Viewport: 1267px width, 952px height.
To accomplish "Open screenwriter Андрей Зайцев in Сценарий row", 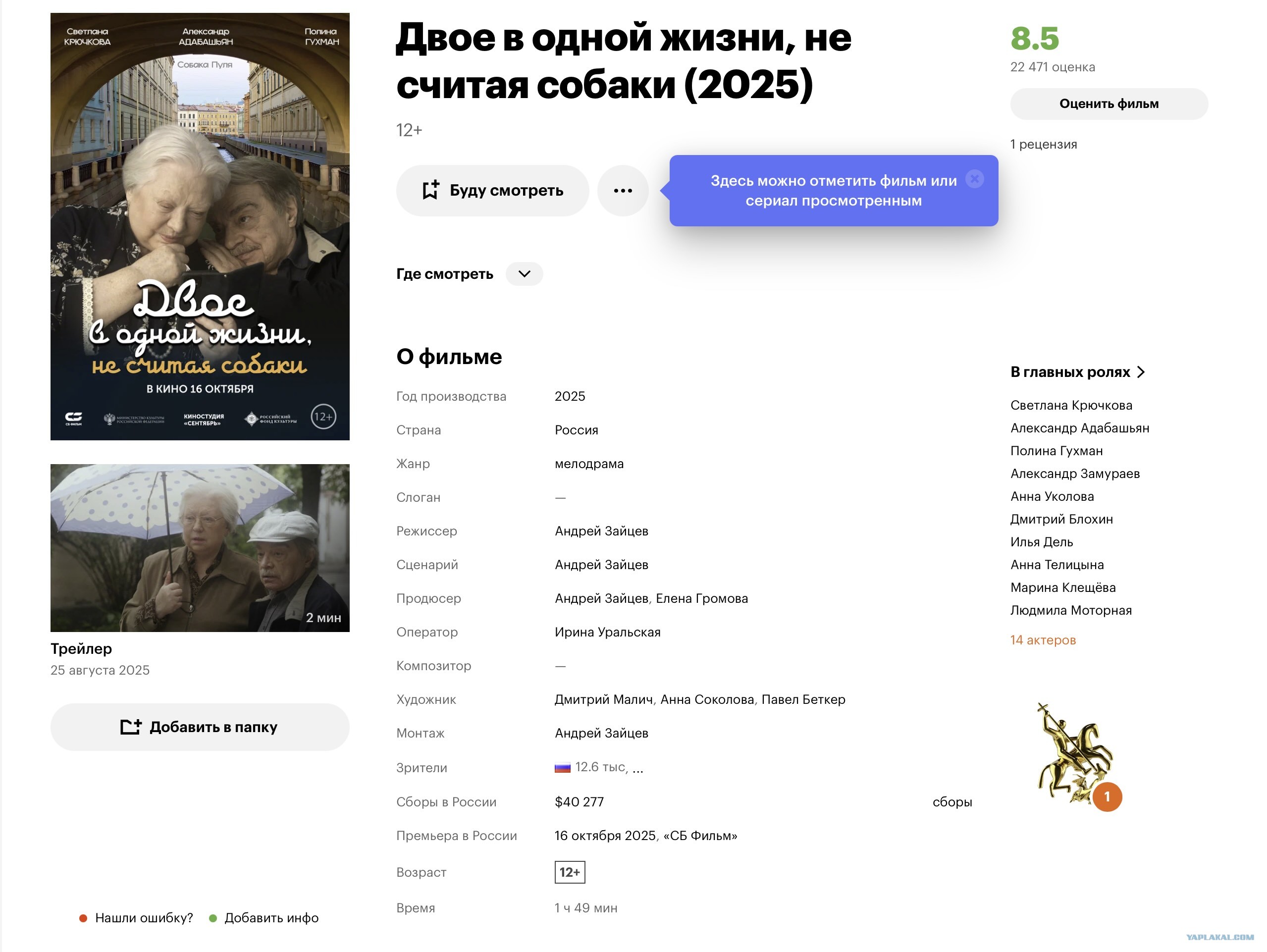I will pos(601,565).
